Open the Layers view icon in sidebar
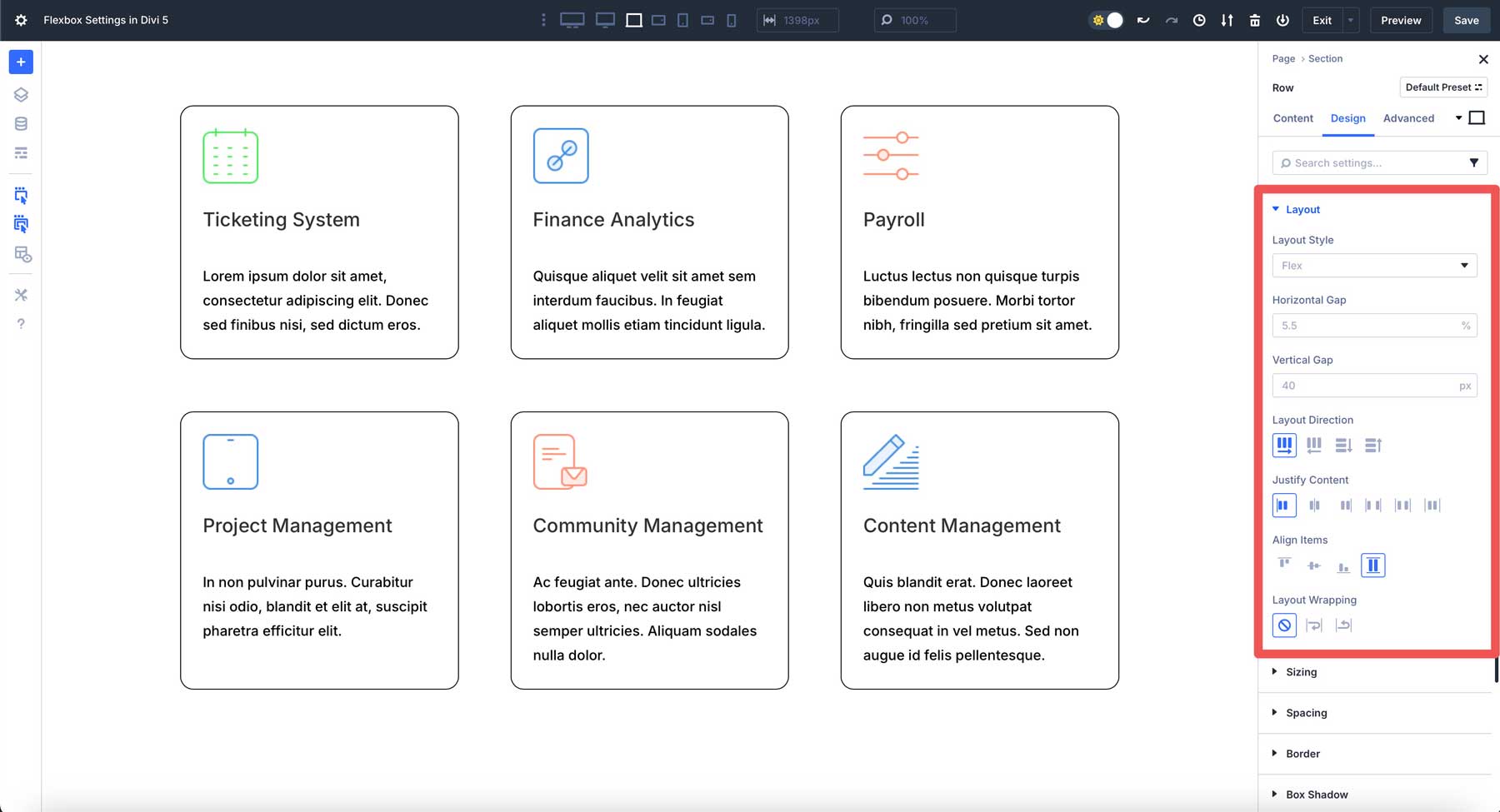The height and width of the screenshot is (812, 1500). 21,95
